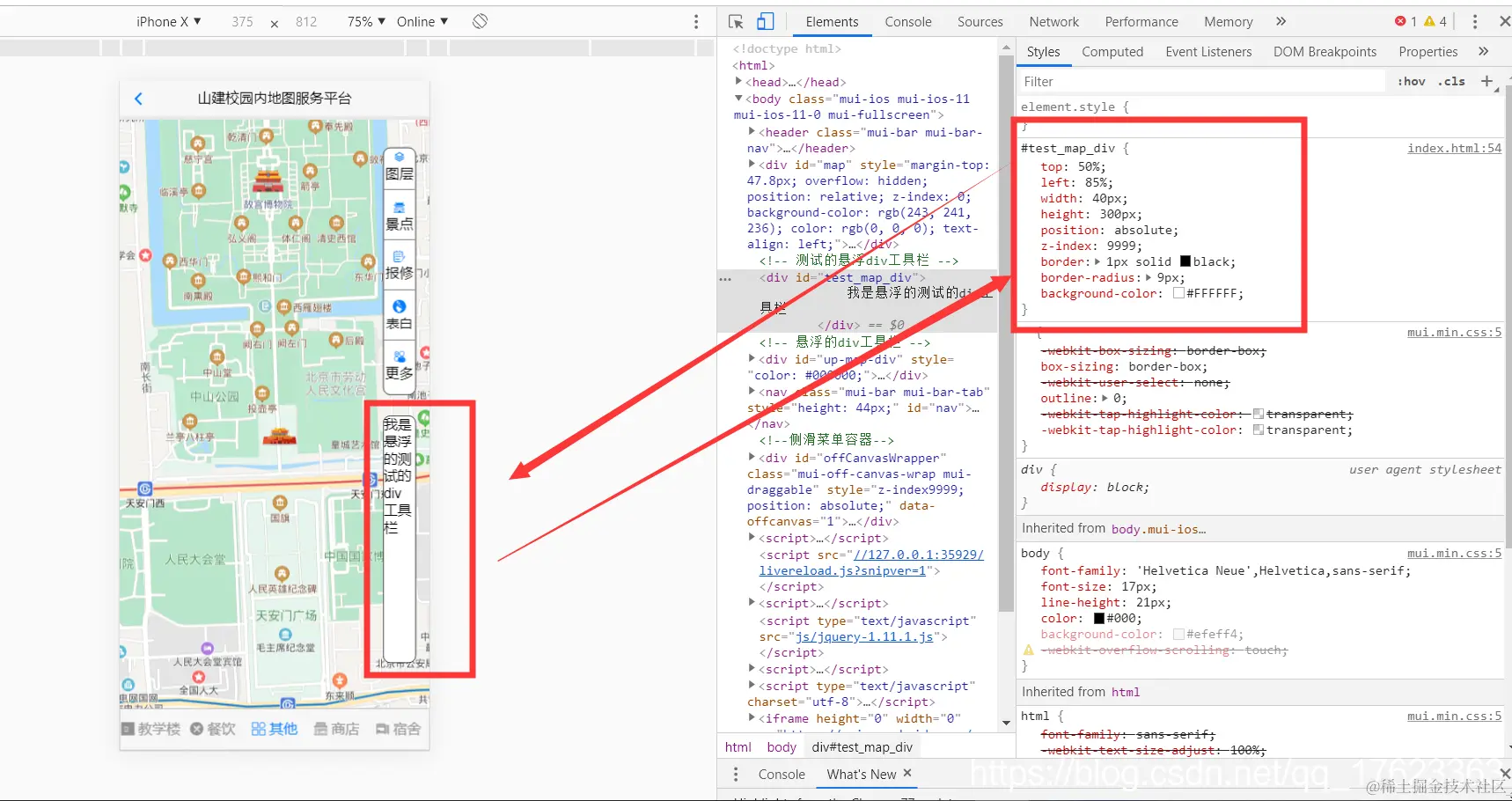Tap the 报修 icon on map toolbar
This screenshot has width=1512, height=801.
point(399,256)
